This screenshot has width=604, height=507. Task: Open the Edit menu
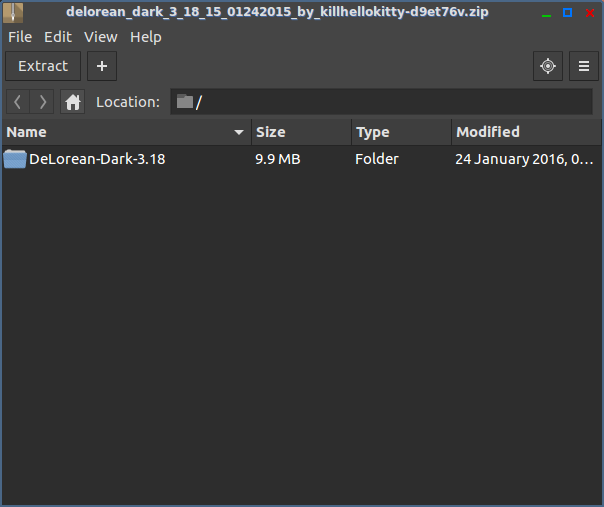coord(58,37)
